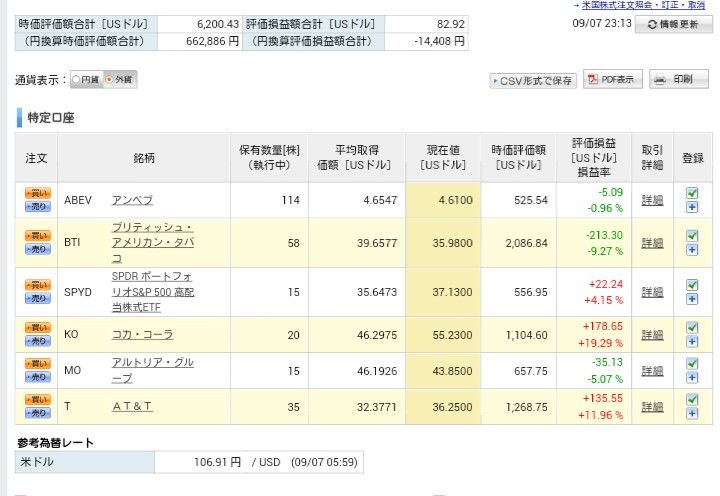Open 詳細 details for BTI
The image size is (720, 496).
coord(652,243)
